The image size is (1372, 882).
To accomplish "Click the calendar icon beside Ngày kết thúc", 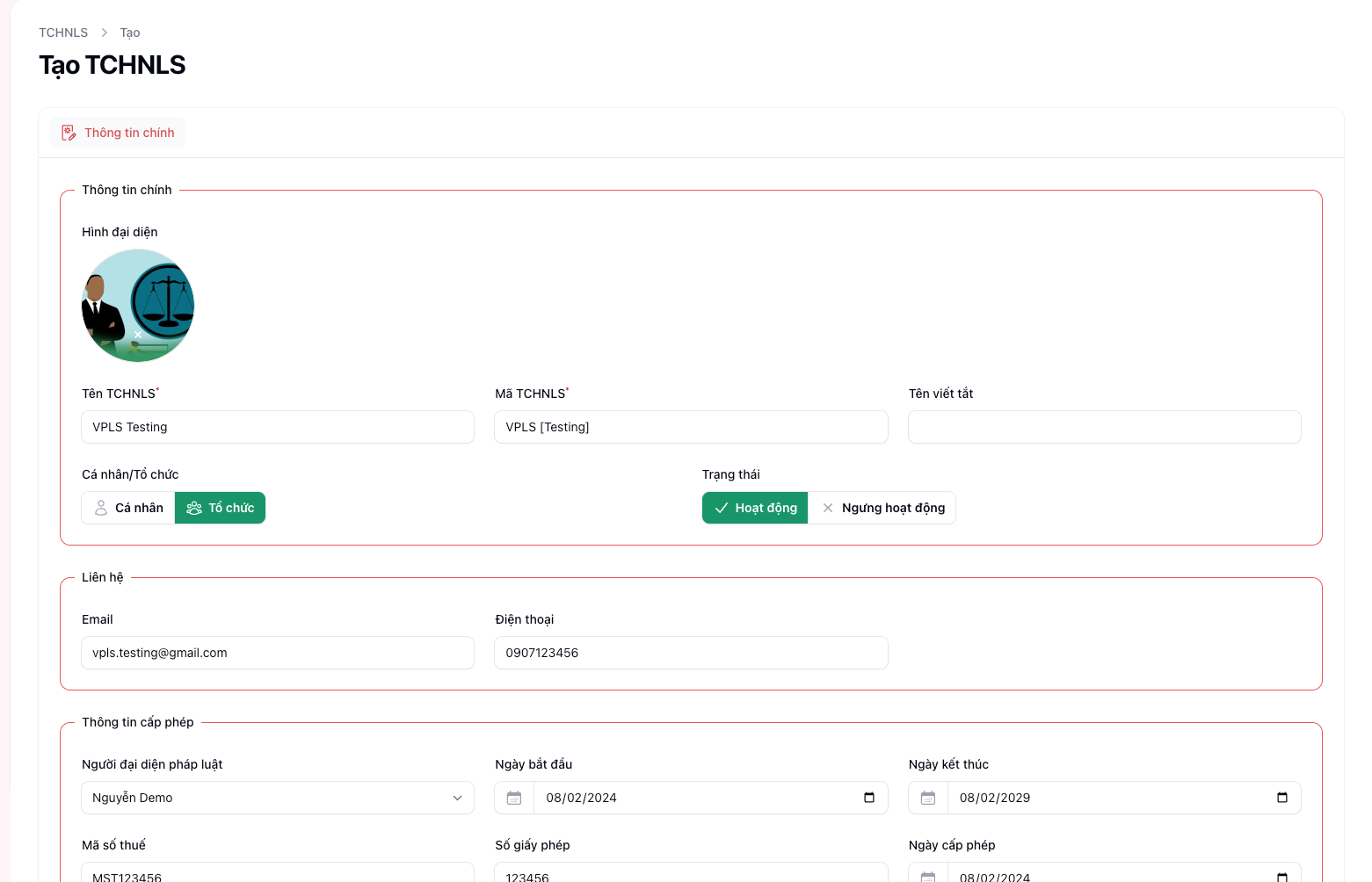I will [928, 798].
